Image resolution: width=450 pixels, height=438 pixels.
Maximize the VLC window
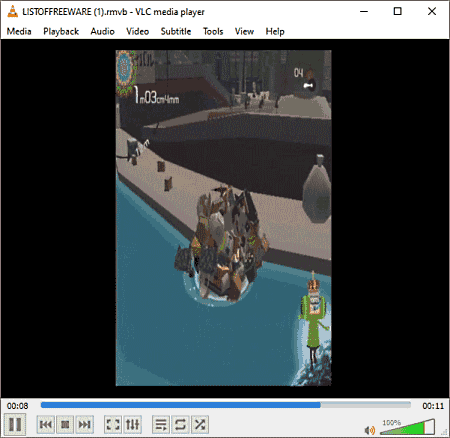pos(397,11)
